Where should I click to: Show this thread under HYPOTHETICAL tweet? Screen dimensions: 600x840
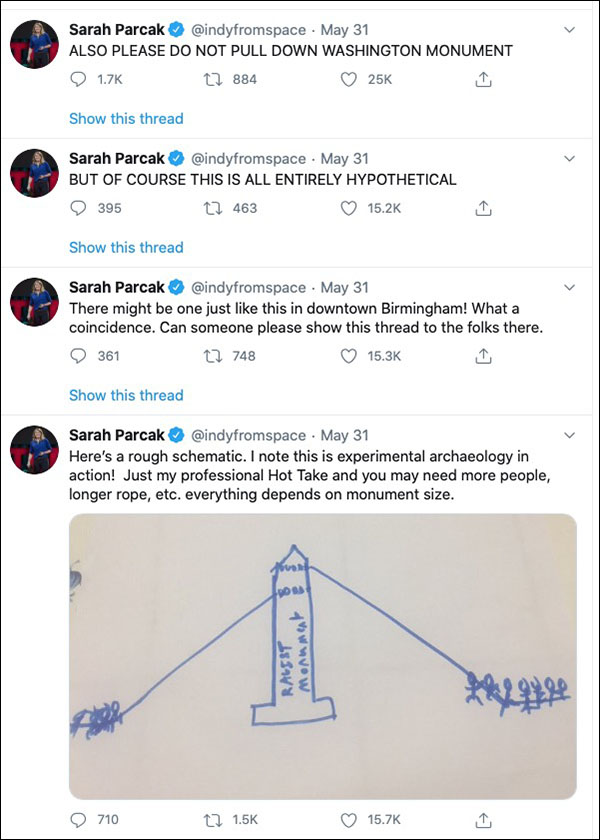coord(126,247)
